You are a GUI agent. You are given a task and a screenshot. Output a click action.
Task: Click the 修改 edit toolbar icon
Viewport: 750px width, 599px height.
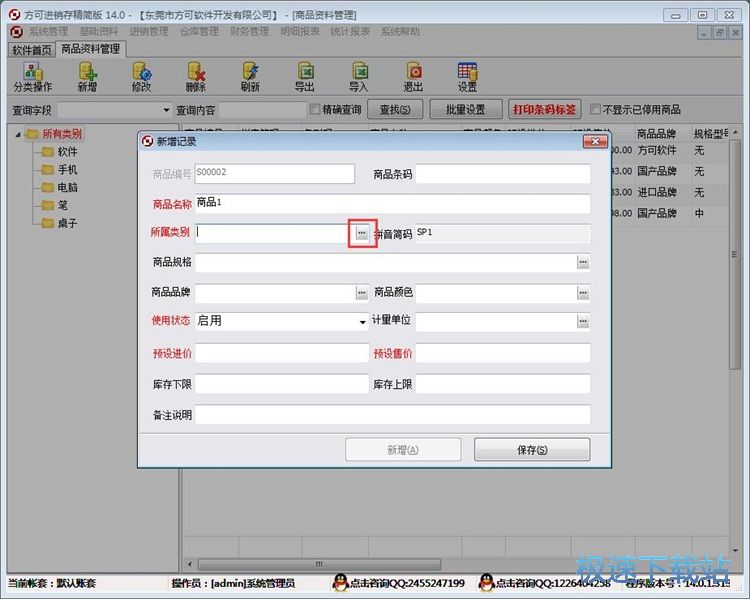click(142, 77)
